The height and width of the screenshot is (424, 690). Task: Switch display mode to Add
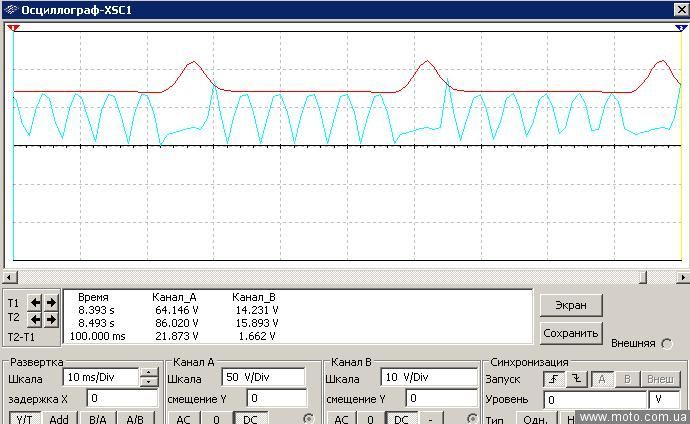[59, 418]
